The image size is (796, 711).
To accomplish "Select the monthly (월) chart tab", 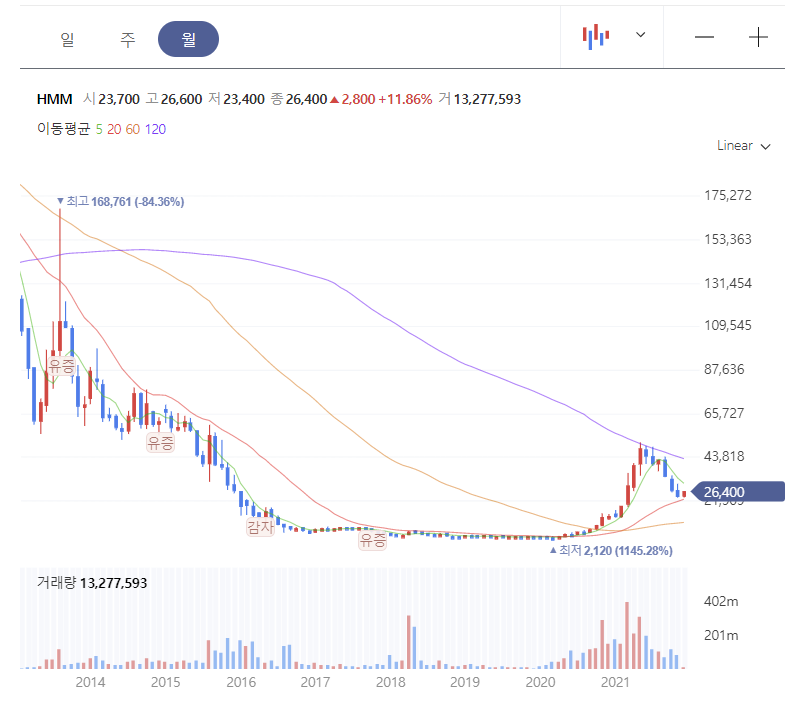I will click(x=188, y=39).
